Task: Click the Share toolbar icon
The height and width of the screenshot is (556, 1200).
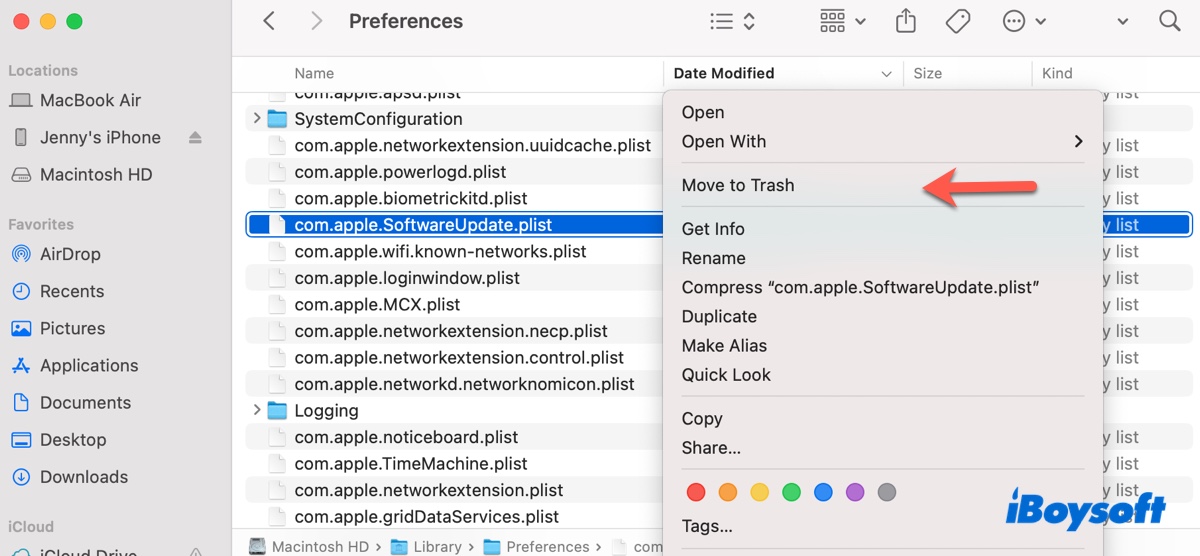Action: pyautogui.click(x=906, y=21)
